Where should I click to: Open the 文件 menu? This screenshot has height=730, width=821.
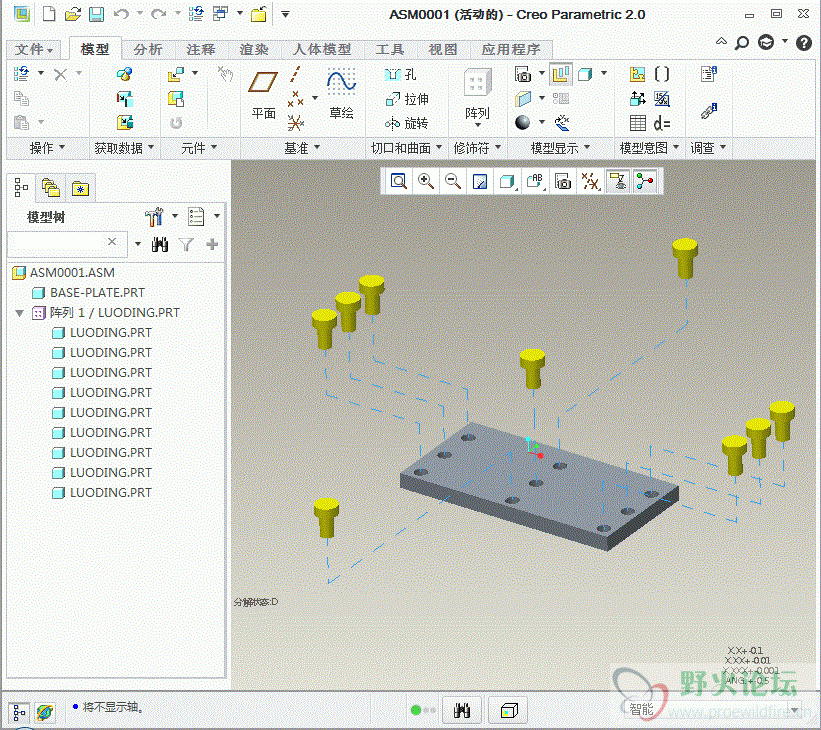click(x=34, y=49)
